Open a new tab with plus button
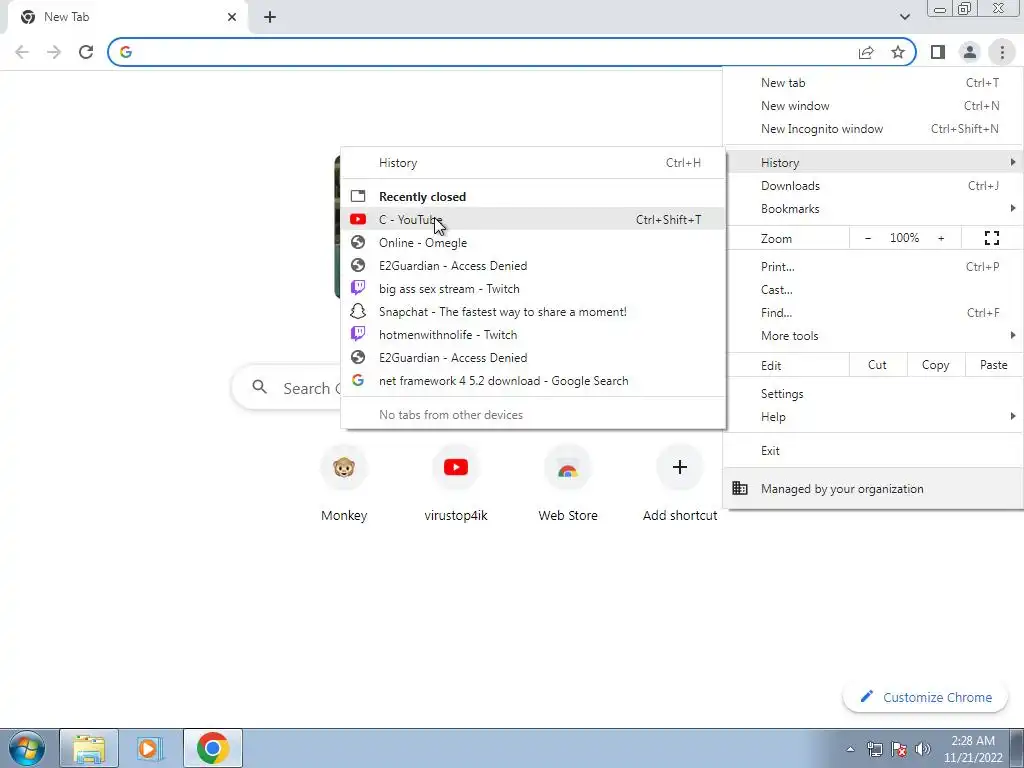Screen dimensions: 1024x768 [270, 17]
